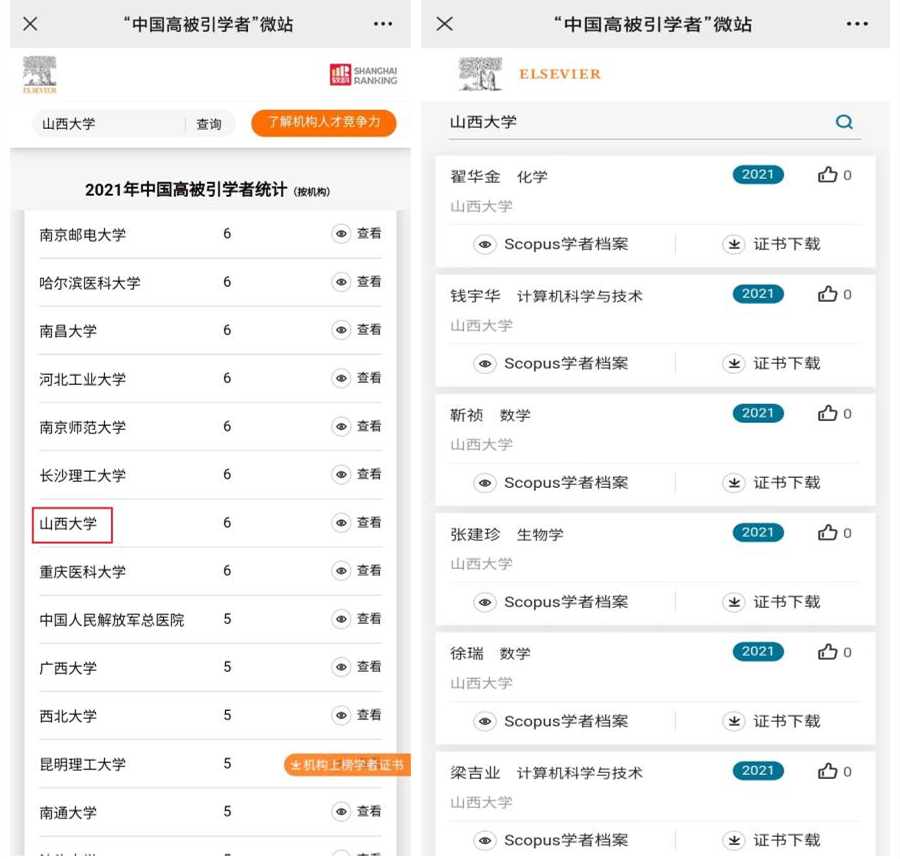Viewport: 900px width, 859px height.
Task: Download the certificate for 梁吉业
Action: 771,841
